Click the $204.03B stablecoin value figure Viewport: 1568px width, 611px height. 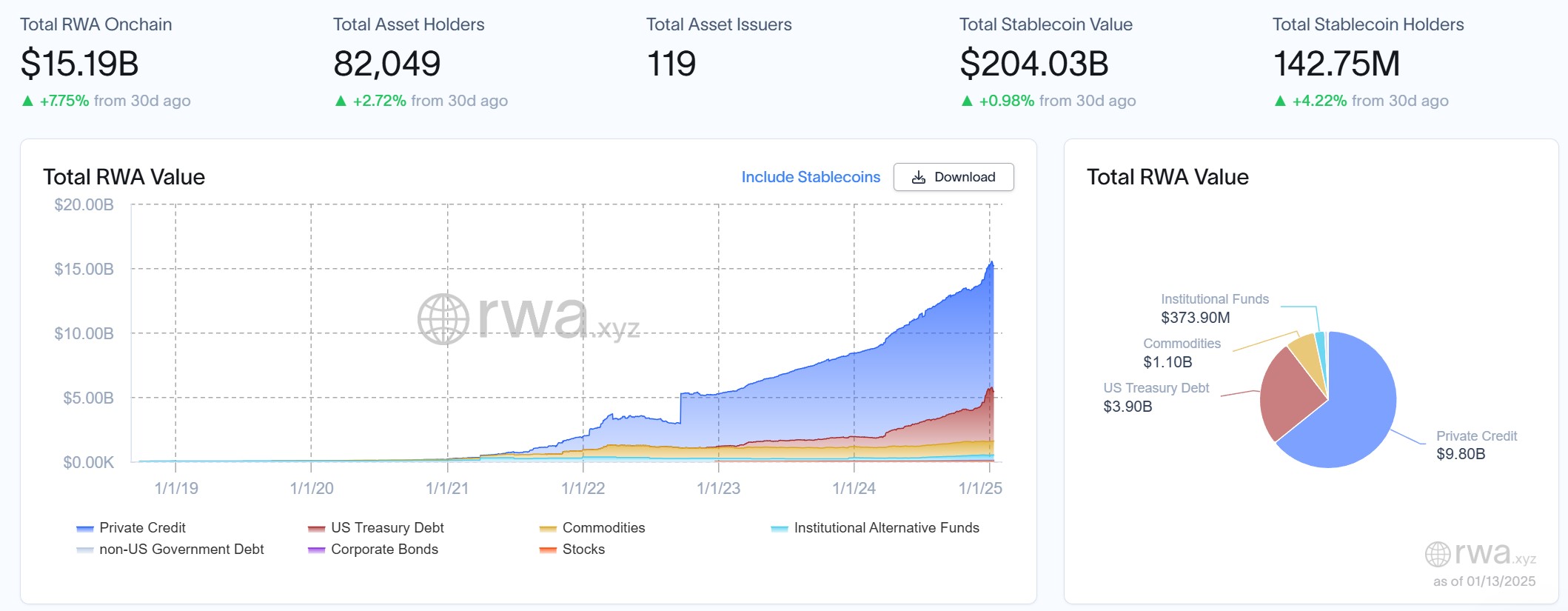[1033, 64]
